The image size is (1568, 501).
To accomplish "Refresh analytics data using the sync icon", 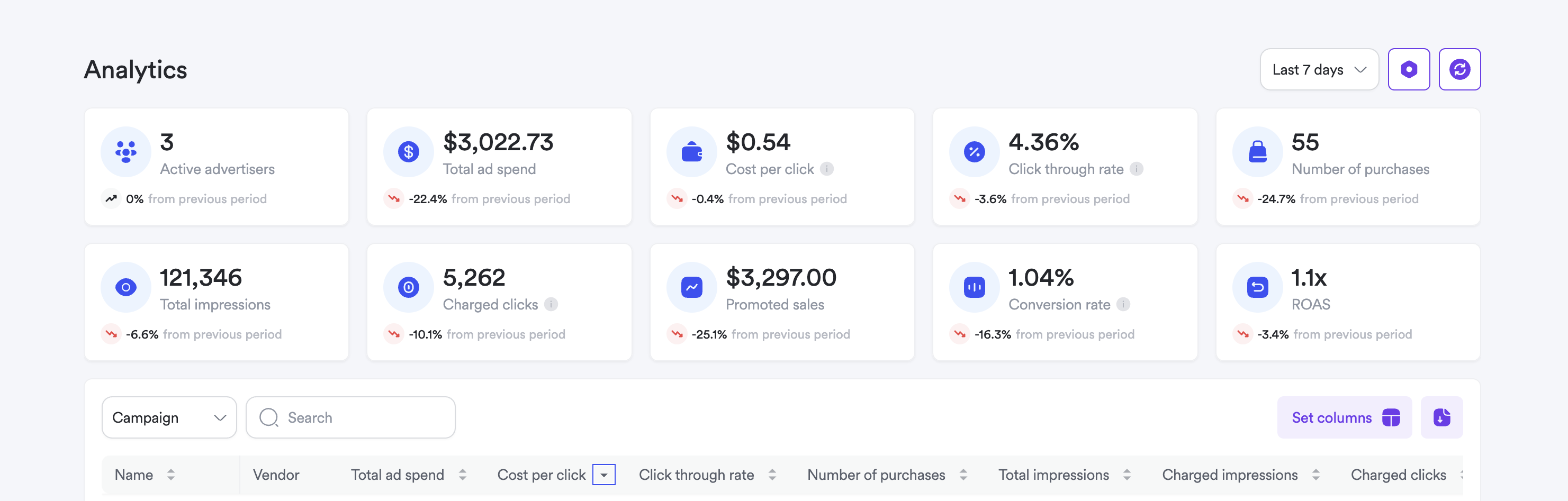I will (1460, 69).
